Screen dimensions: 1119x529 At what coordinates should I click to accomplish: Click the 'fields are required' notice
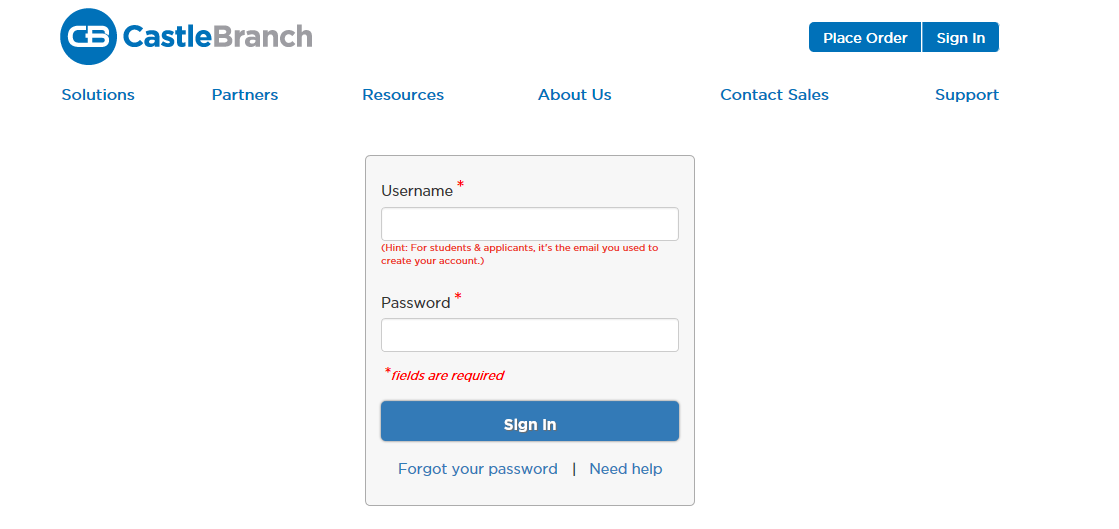pos(447,376)
